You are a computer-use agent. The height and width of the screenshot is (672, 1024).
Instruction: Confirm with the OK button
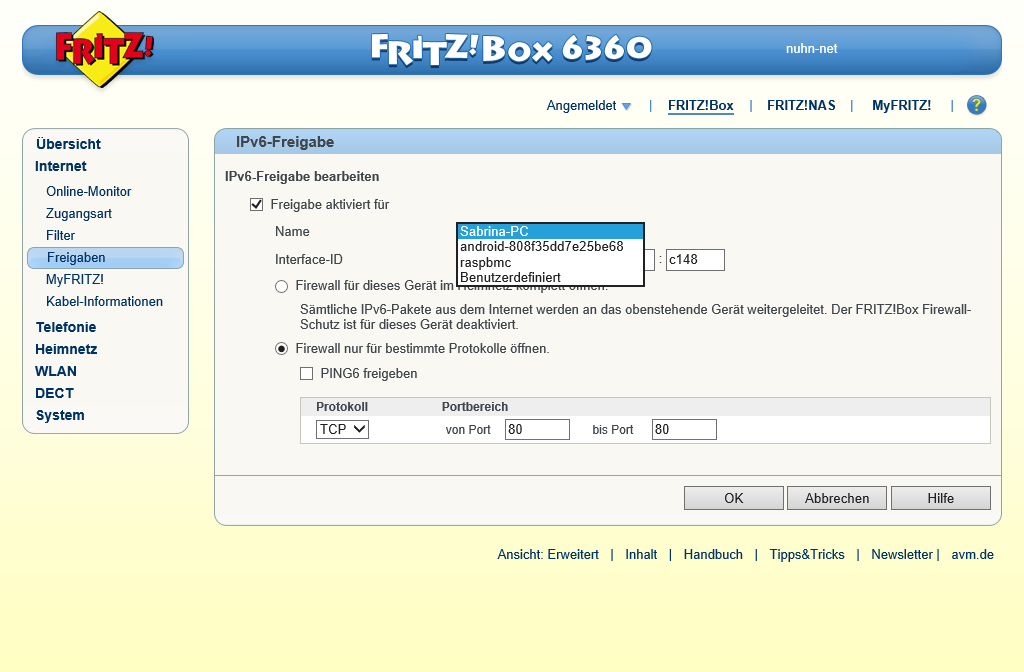(733, 498)
